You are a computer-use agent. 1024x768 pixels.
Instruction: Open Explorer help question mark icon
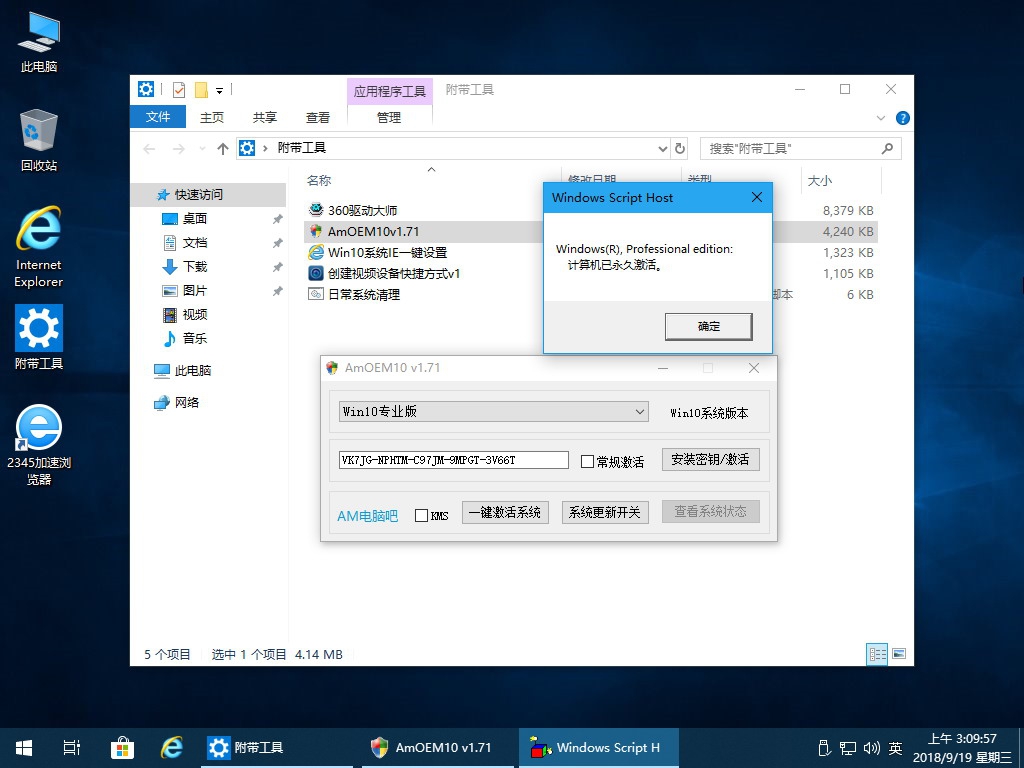coord(903,118)
